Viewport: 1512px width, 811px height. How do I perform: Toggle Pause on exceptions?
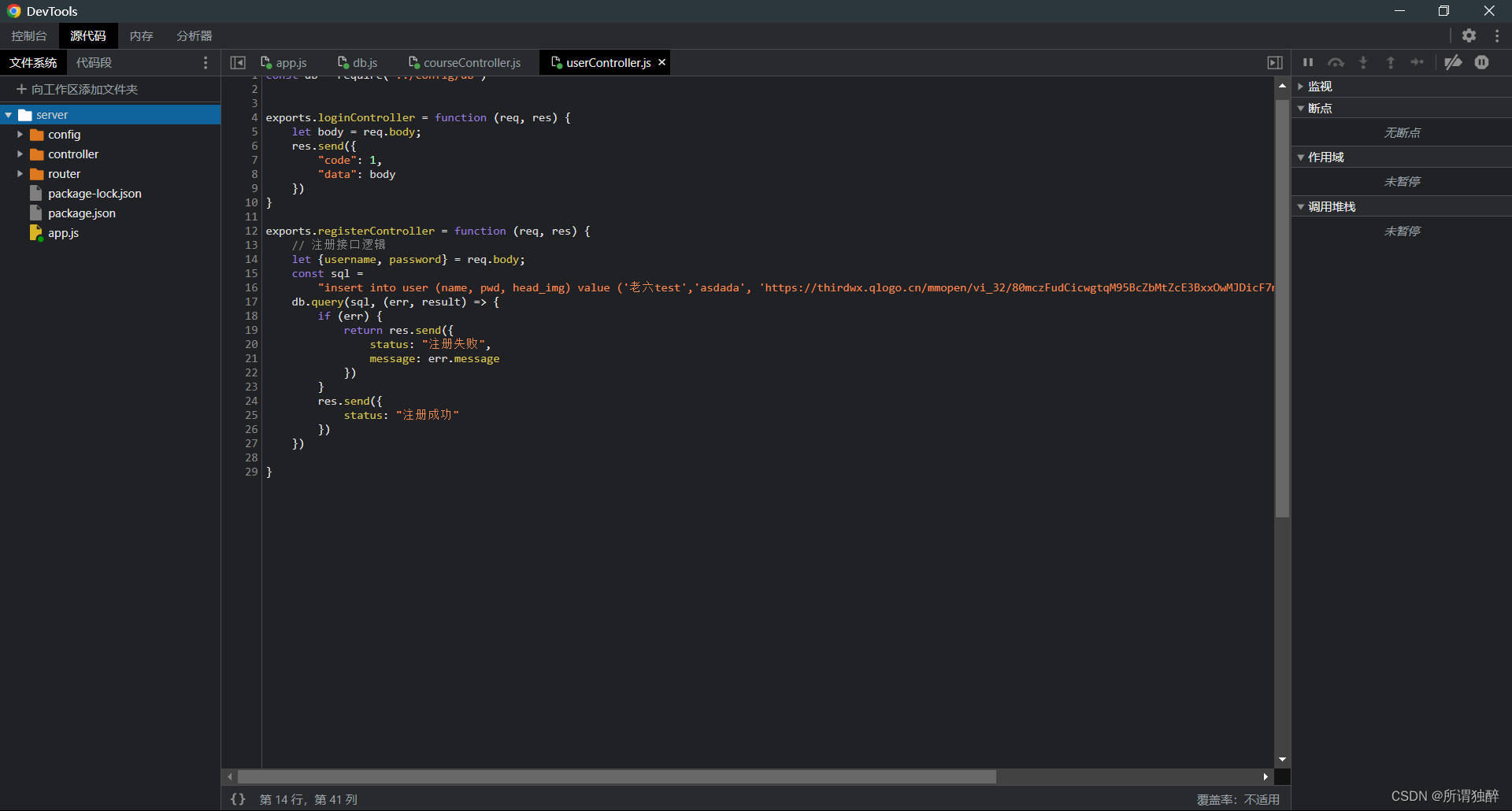pyautogui.click(x=1482, y=62)
